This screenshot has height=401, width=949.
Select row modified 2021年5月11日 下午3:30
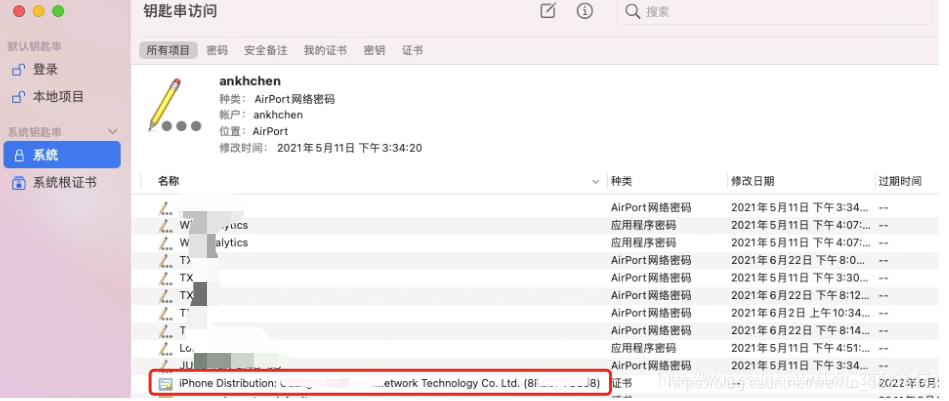point(536,278)
